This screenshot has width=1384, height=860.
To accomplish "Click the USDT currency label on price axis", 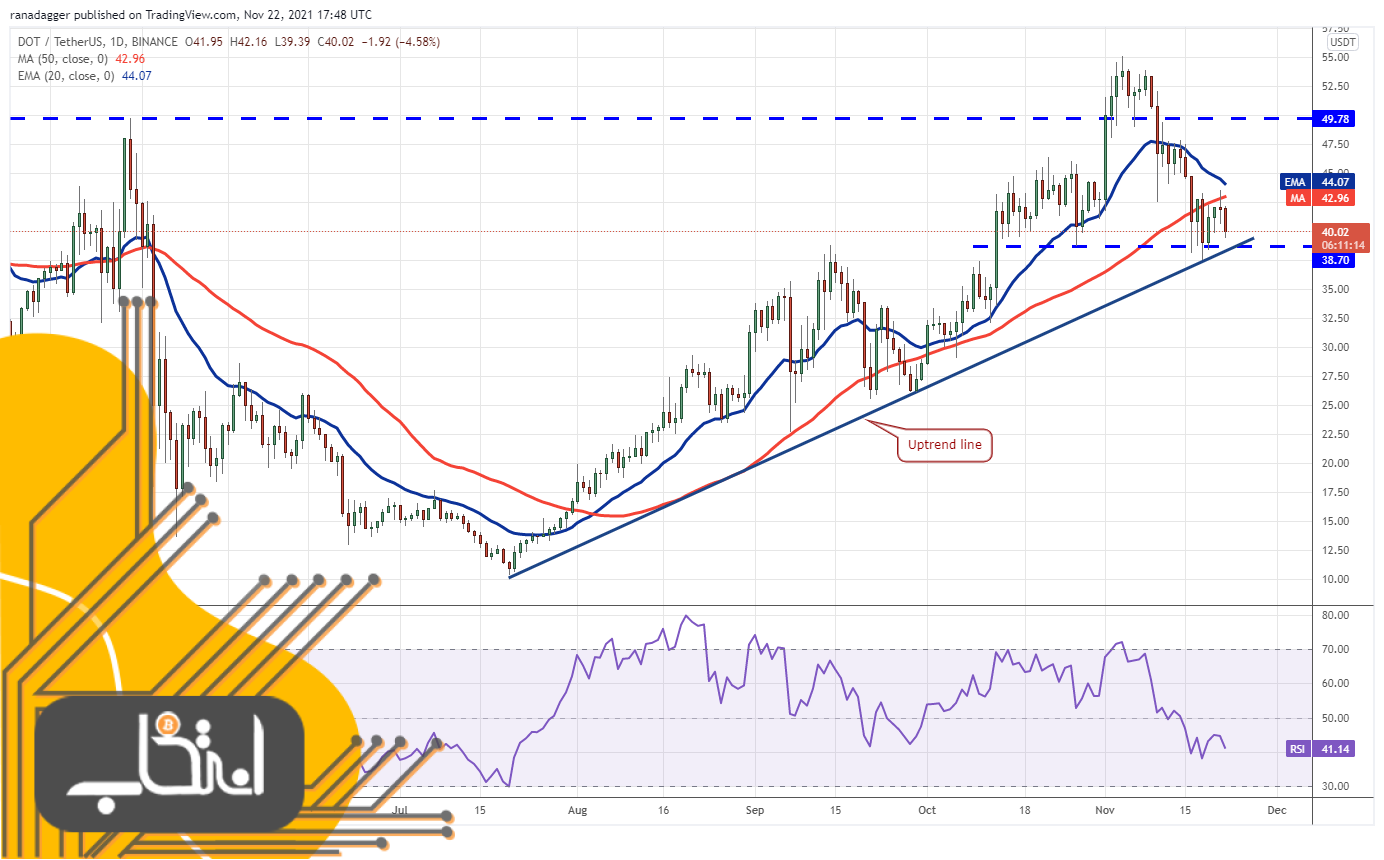I will pyautogui.click(x=1342, y=42).
